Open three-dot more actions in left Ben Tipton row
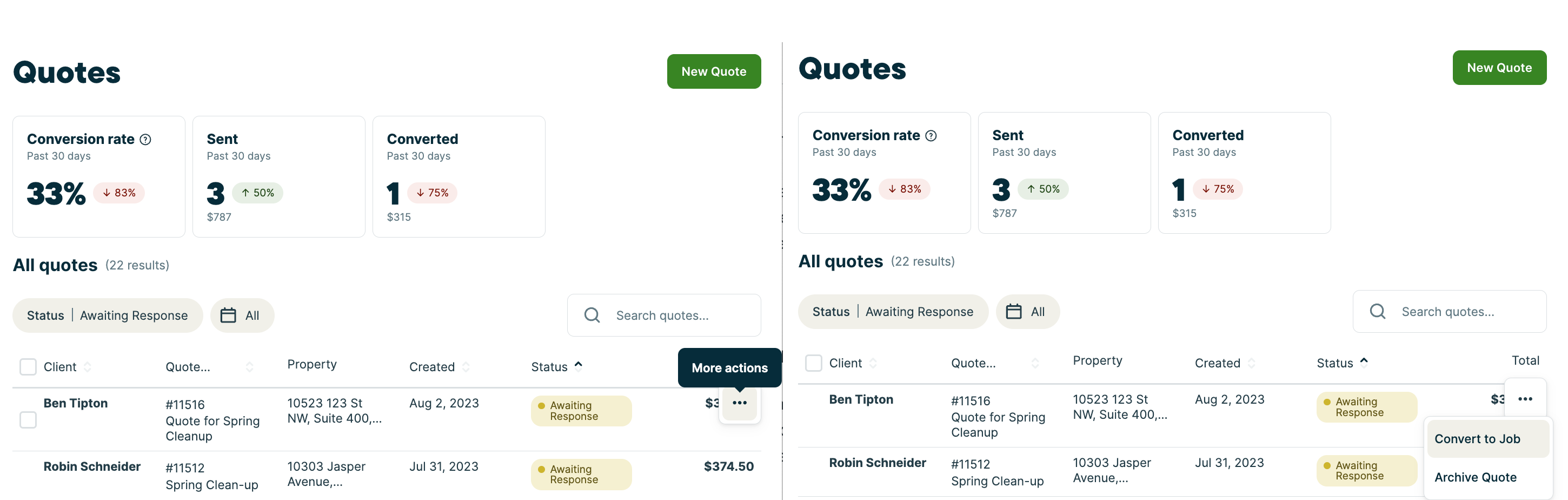This screenshot has width=1568, height=500. point(740,403)
